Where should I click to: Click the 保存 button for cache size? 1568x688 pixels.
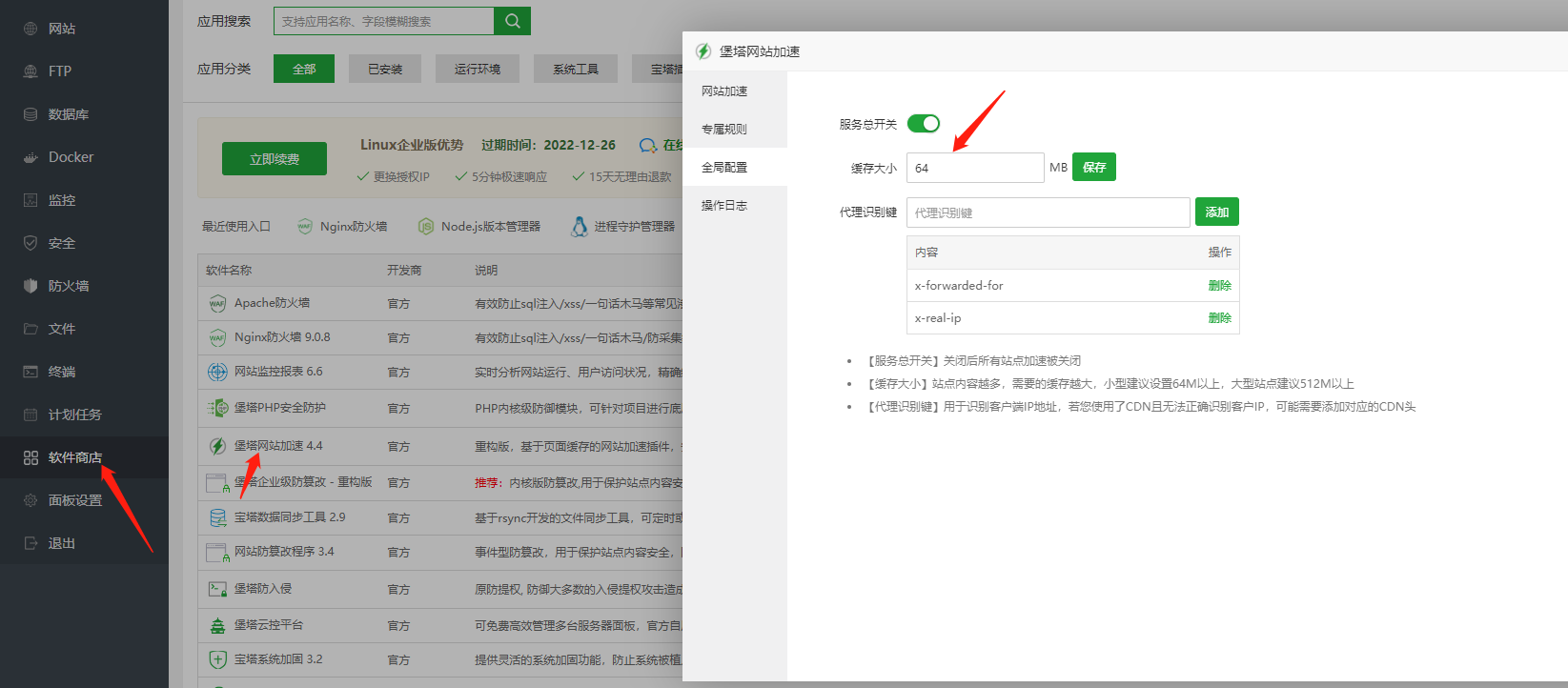pos(1094,167)
